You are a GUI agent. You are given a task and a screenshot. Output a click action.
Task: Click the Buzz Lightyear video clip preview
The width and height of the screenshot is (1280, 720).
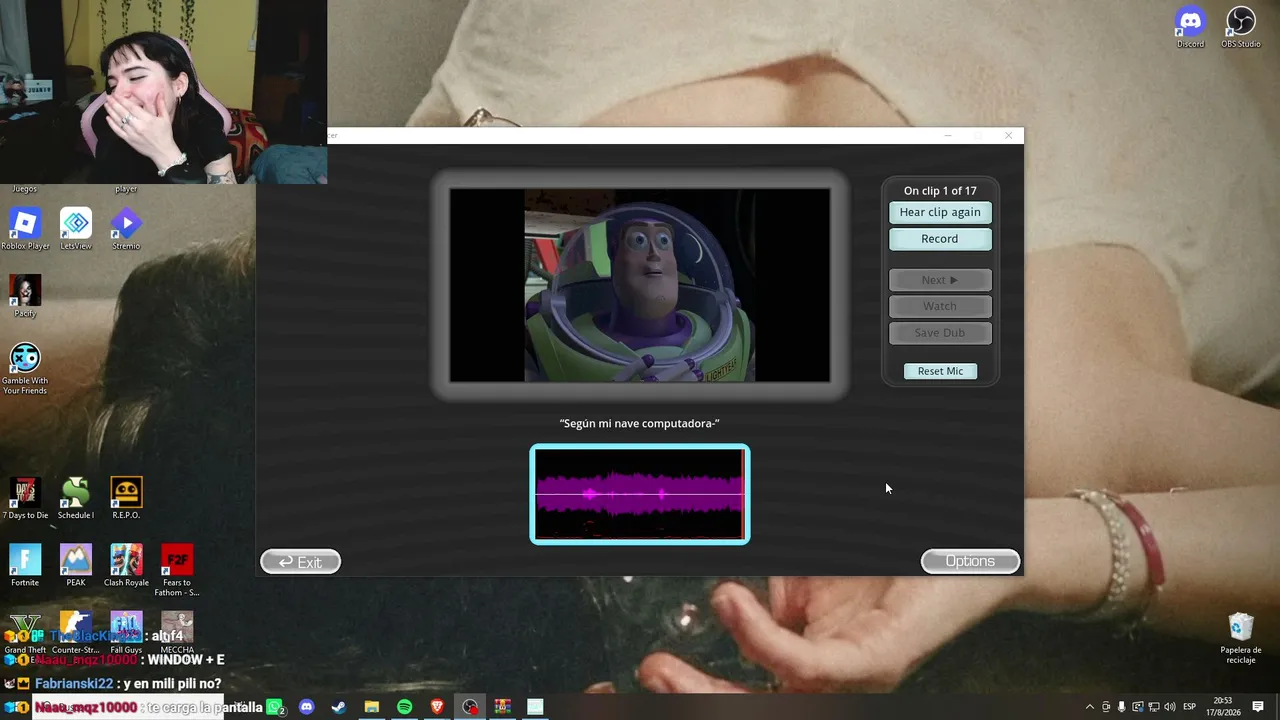point(640,285)
